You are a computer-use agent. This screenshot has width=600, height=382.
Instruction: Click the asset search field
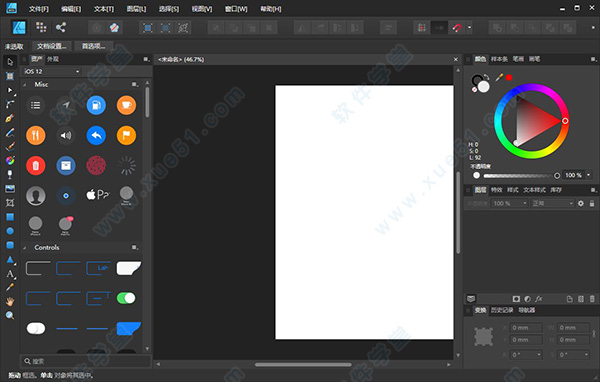86,361
